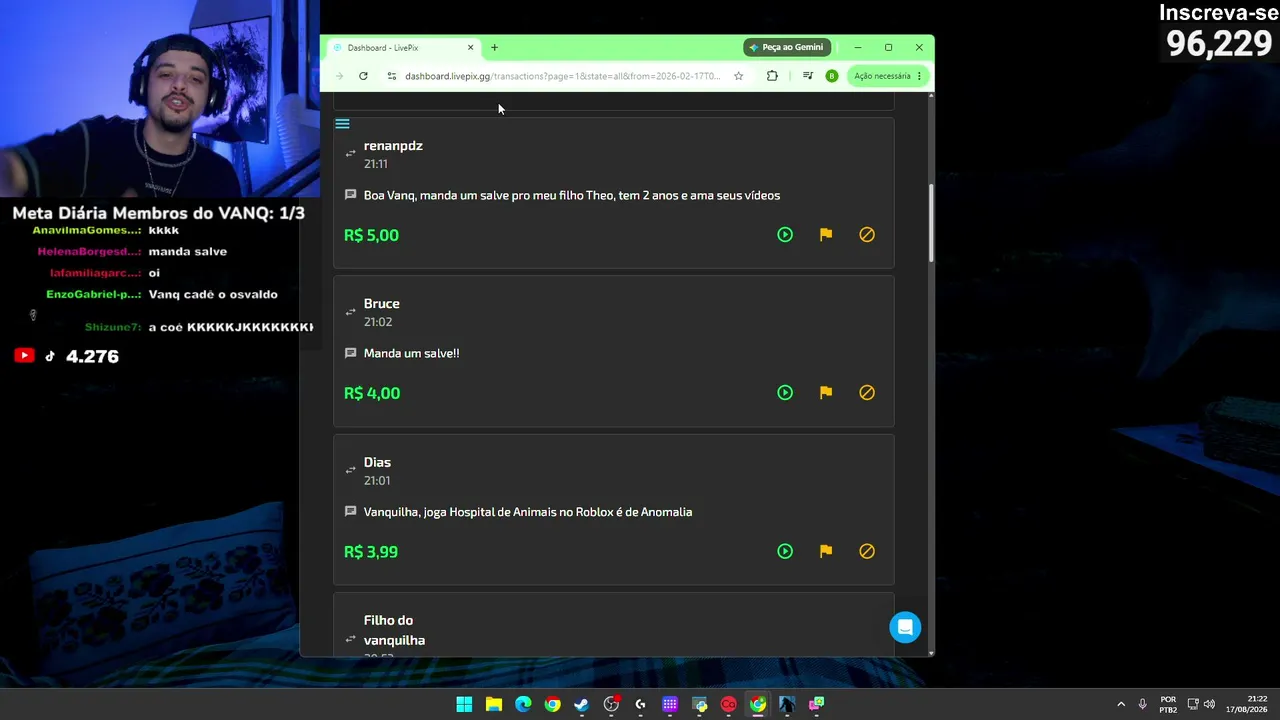1280x720 pixels.
Task: Open the POR PTB2 keyboard language switcher
Action: [1168, 704]
